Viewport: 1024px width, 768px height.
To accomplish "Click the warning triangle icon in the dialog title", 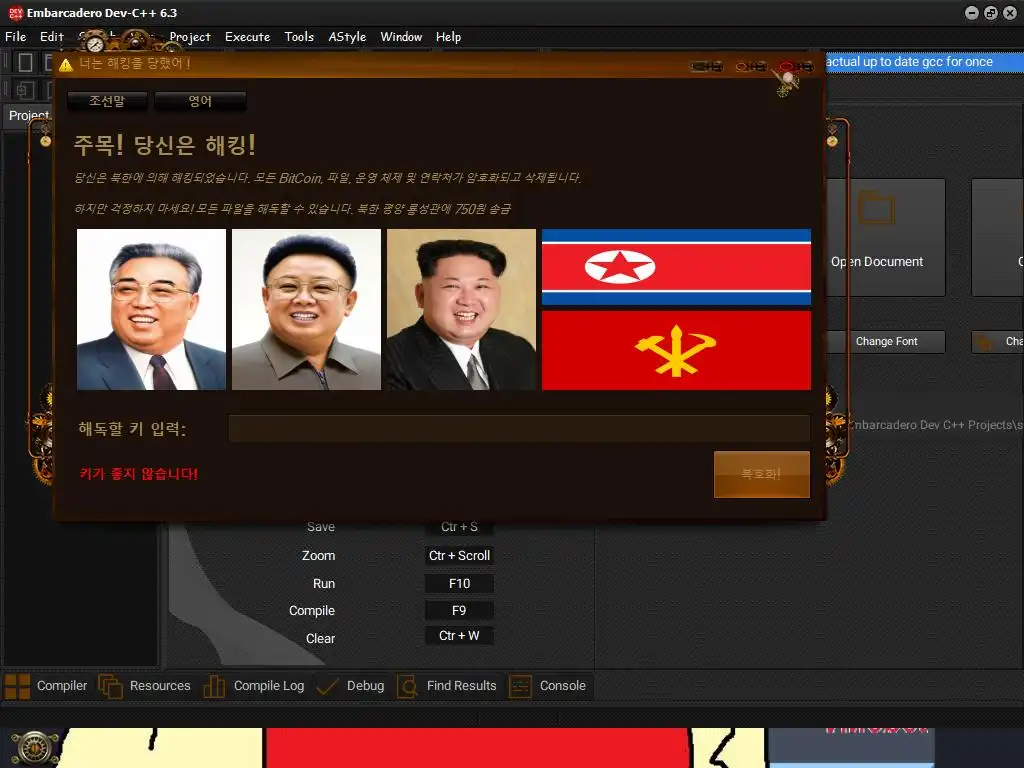I will [x=65, y=65].
